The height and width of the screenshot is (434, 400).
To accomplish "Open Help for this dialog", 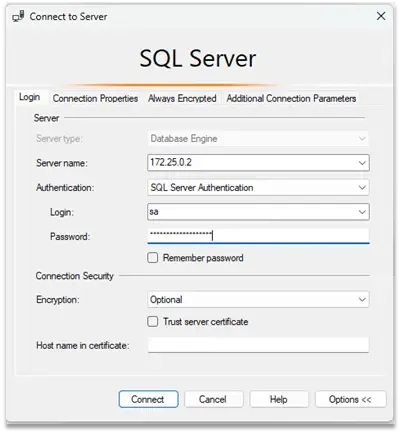I will [x=279, y=399].
